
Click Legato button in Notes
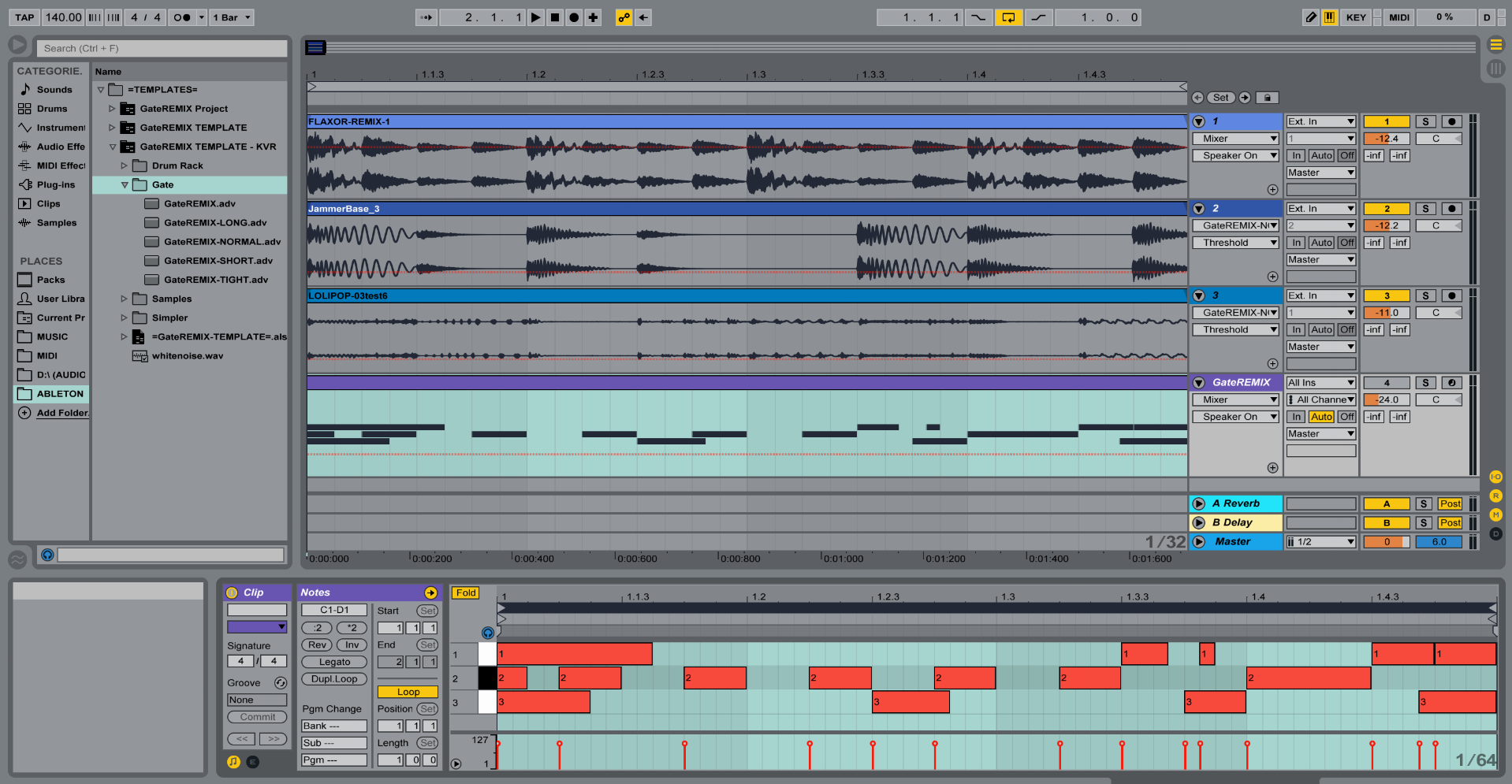point(334,663)
